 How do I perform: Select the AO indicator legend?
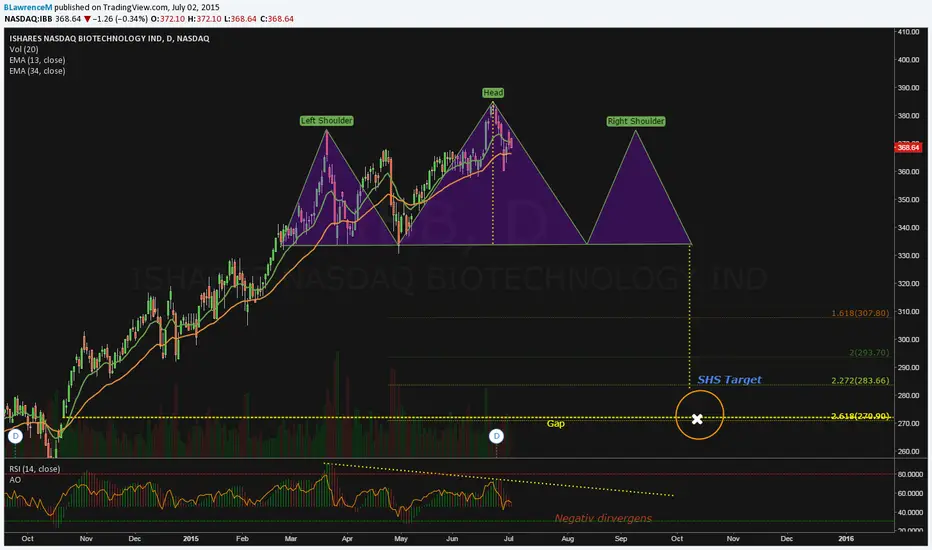(15, 479)
